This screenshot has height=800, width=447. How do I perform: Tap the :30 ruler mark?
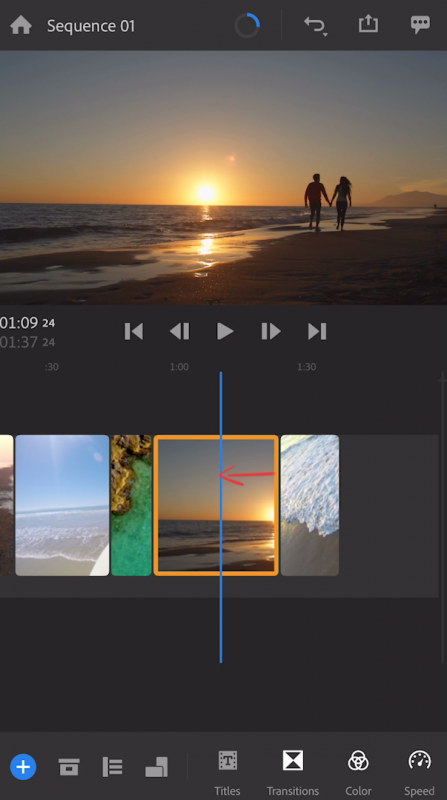point(51,367)
